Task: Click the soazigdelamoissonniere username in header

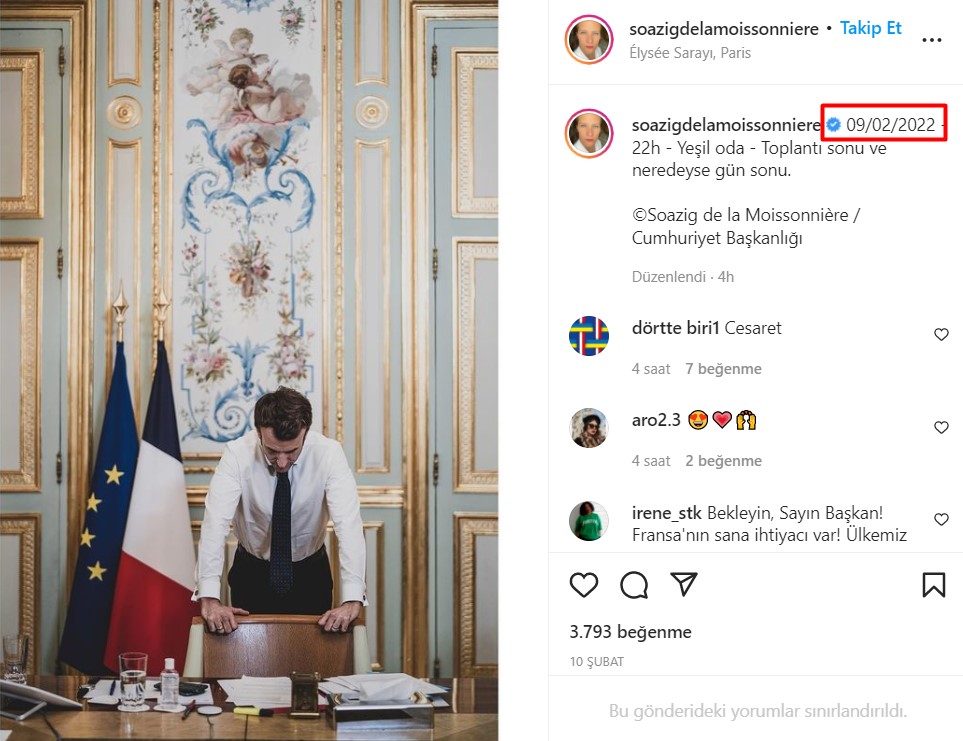Action: (725, 29)
